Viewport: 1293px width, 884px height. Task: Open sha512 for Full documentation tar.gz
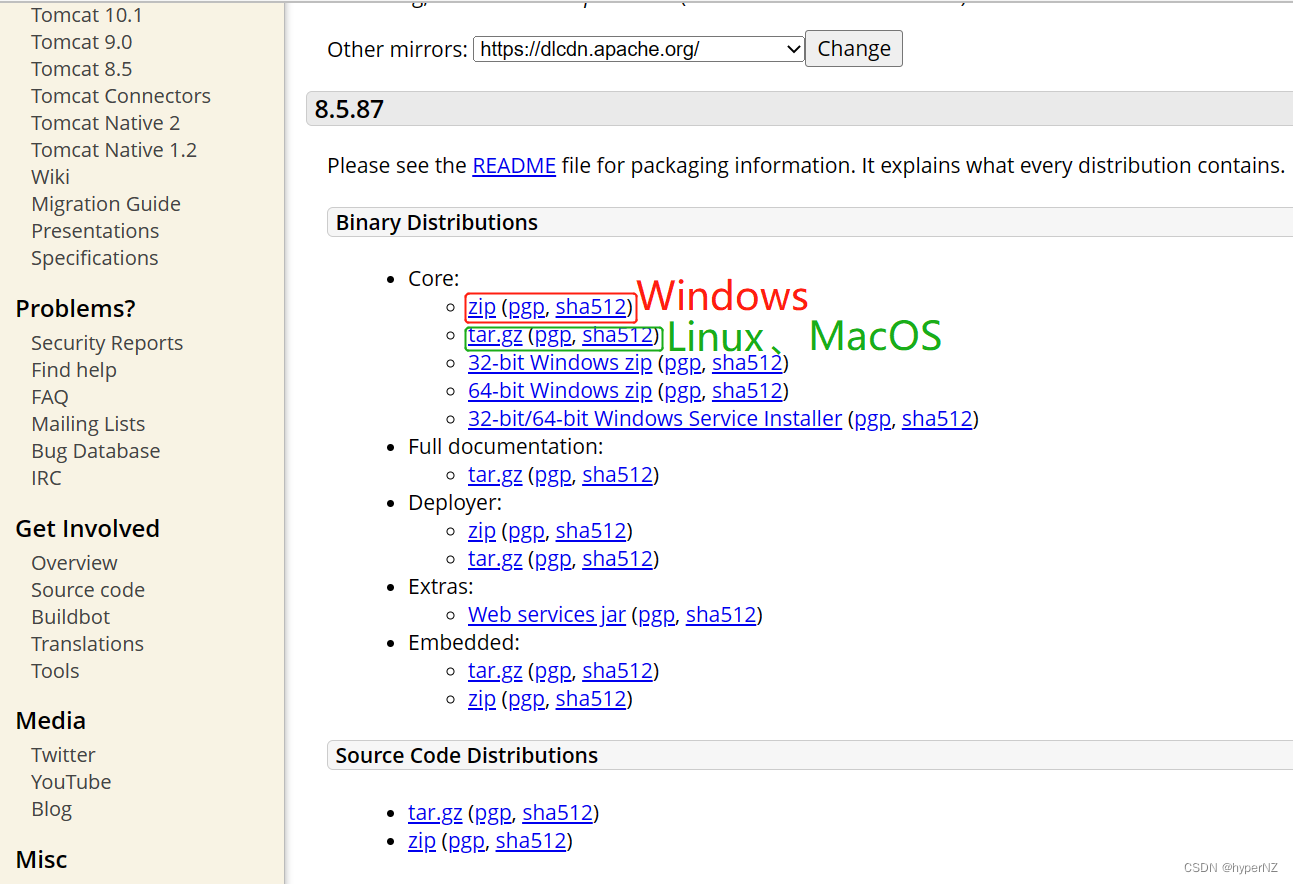617,475
